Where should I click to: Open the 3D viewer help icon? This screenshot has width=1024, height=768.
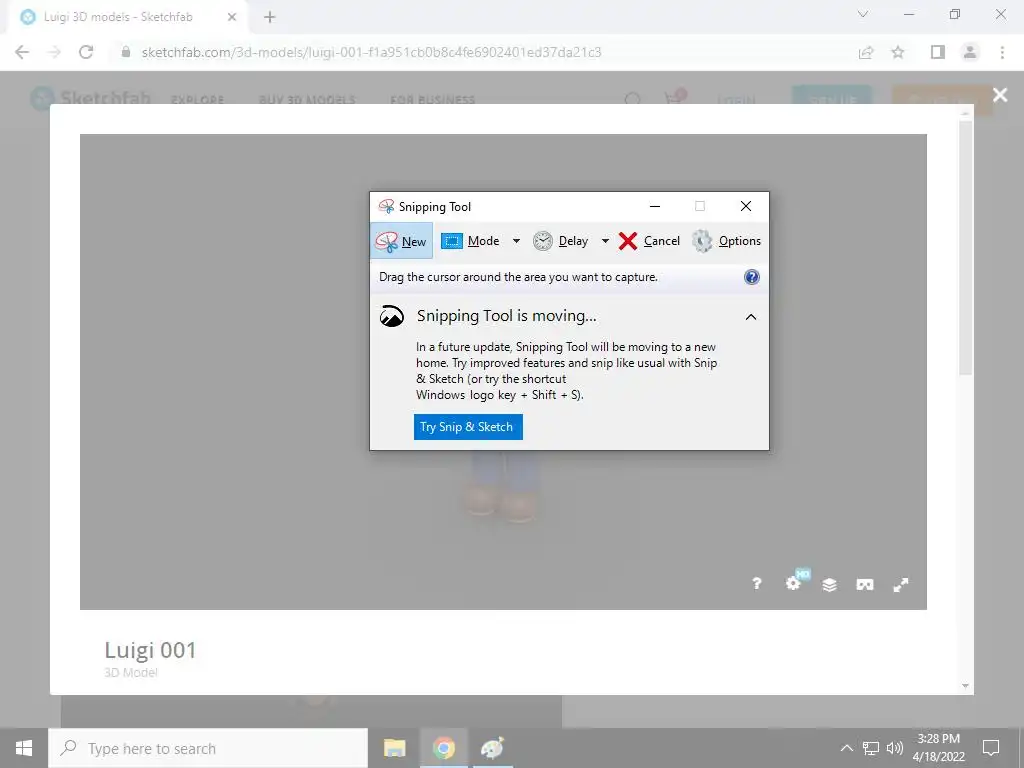(x=757, y=584)
